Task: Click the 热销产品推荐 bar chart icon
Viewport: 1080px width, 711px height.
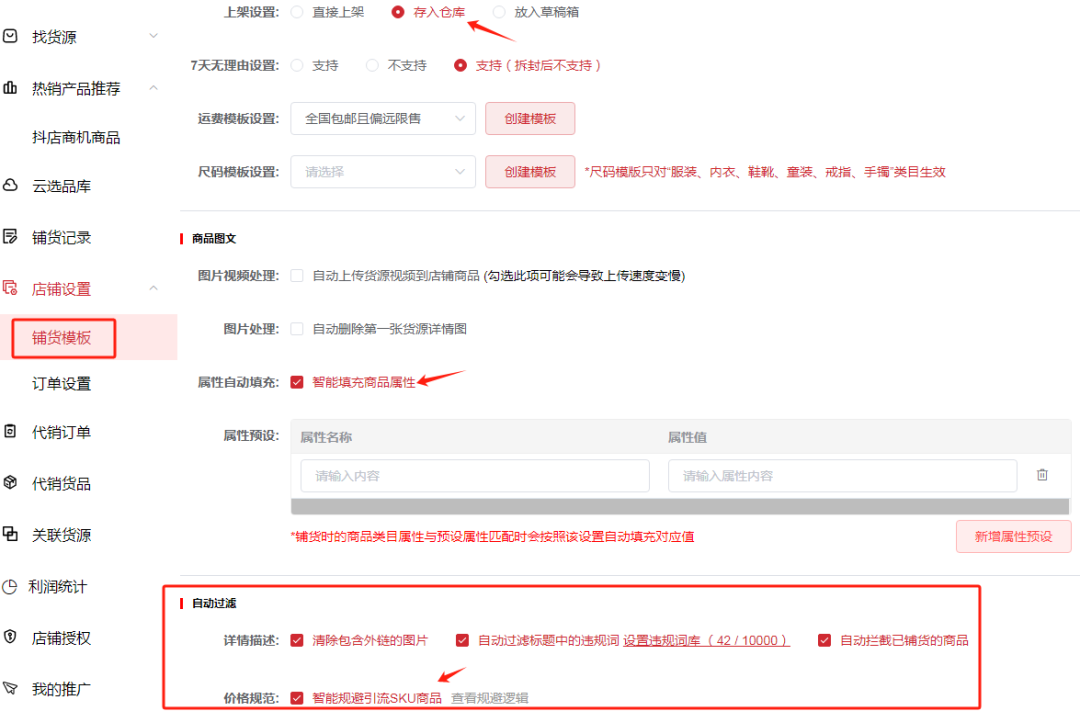Action: tap(10, 87)
